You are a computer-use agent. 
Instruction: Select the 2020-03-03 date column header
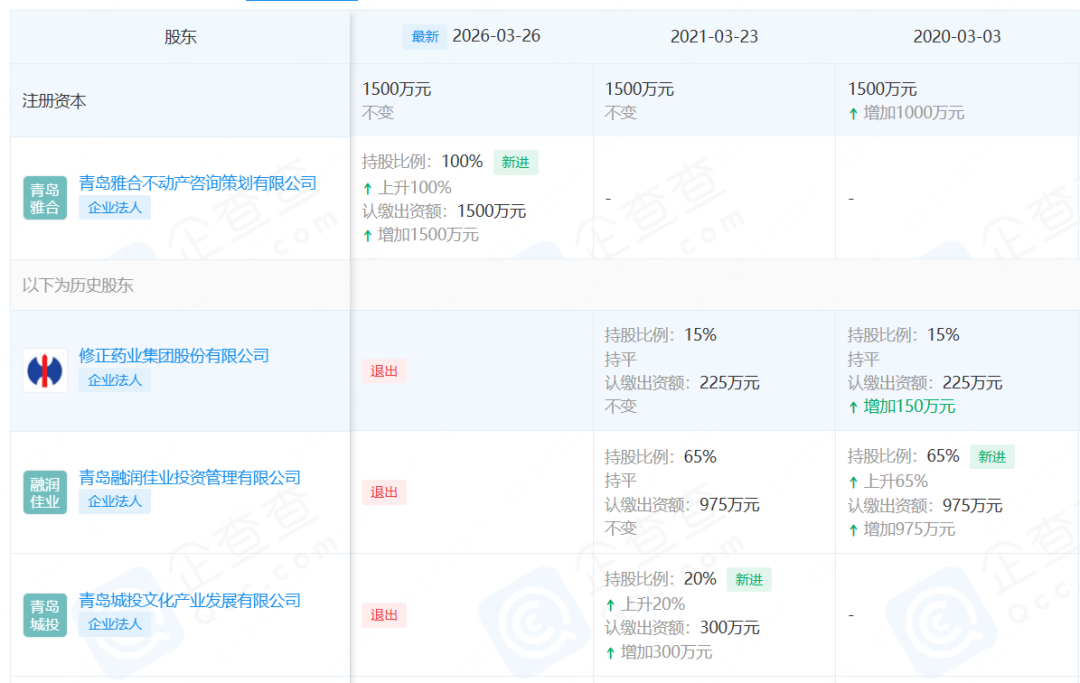(x=957, y=36)
